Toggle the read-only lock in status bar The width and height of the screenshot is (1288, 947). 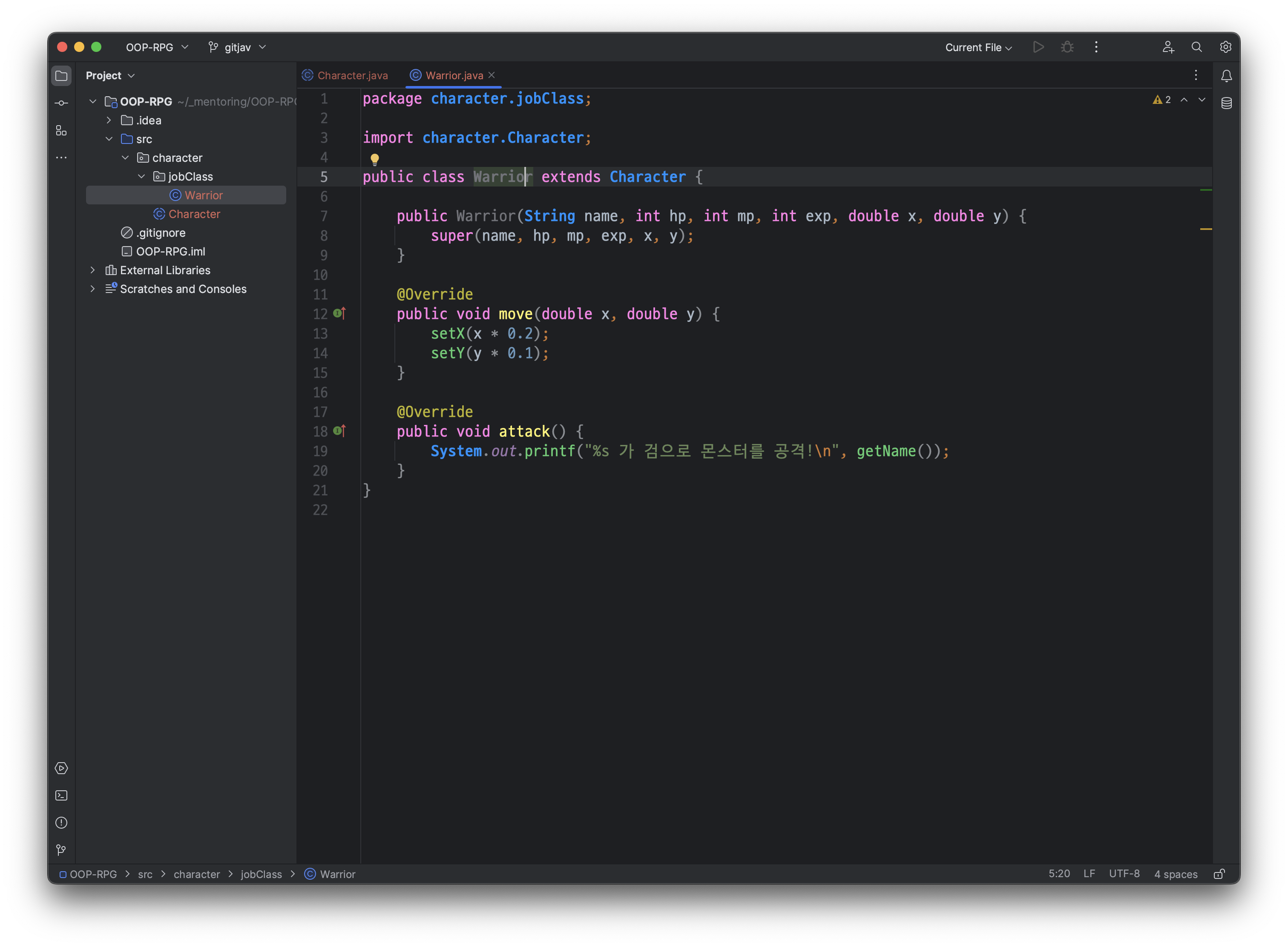pyautogui.click(x=1219, y=874)
